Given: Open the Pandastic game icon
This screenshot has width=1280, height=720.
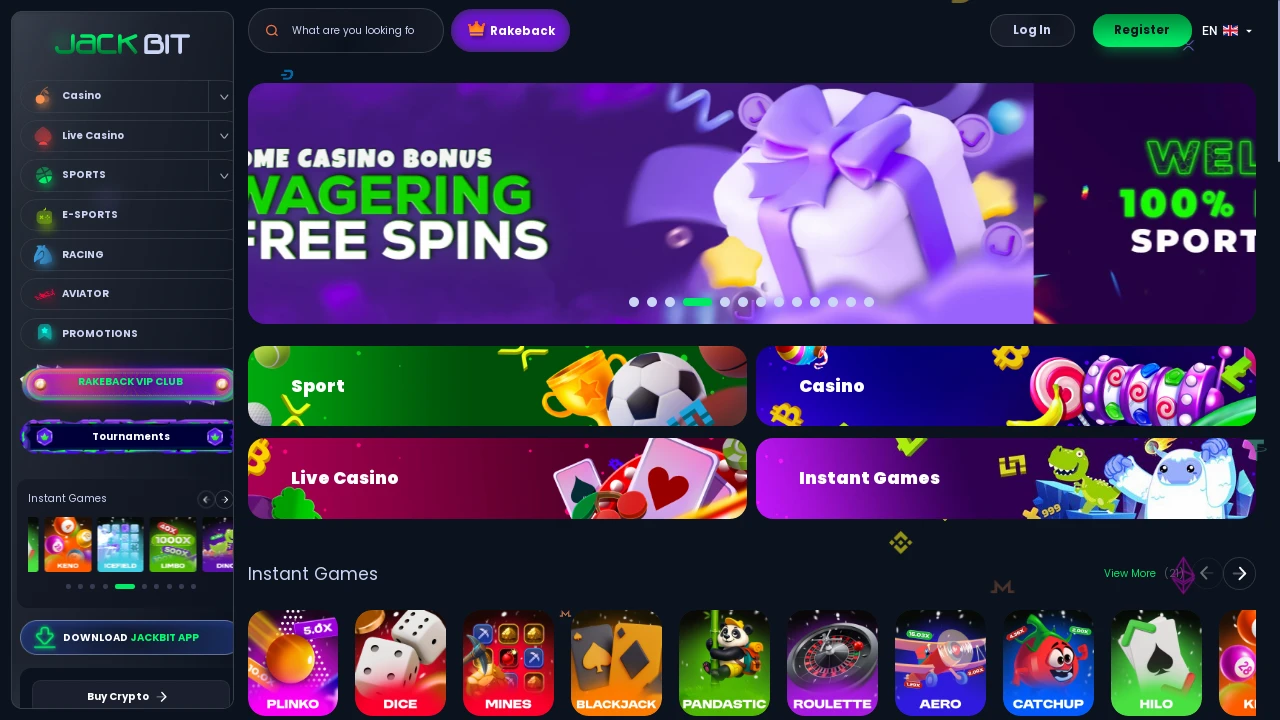Looking at the screenshot, I should click(x=724, y=663).
